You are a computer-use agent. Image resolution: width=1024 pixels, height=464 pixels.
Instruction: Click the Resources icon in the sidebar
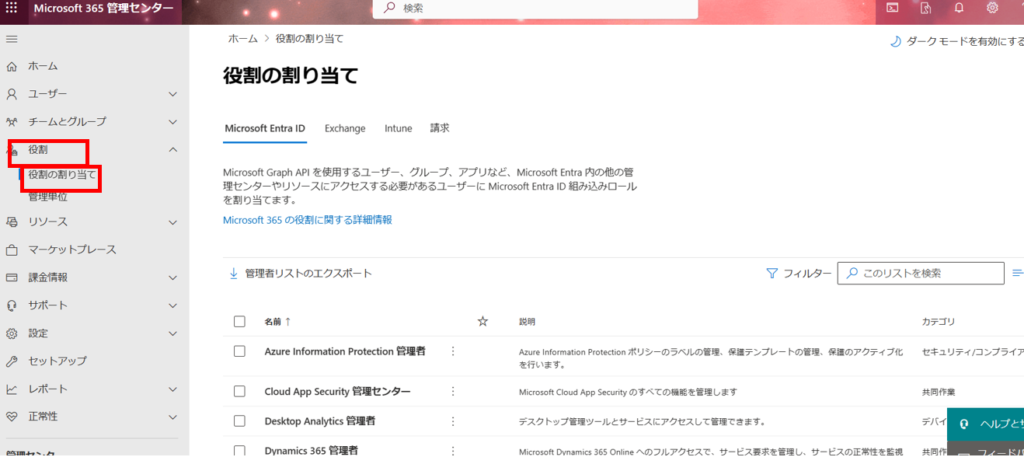click(11, 222)
